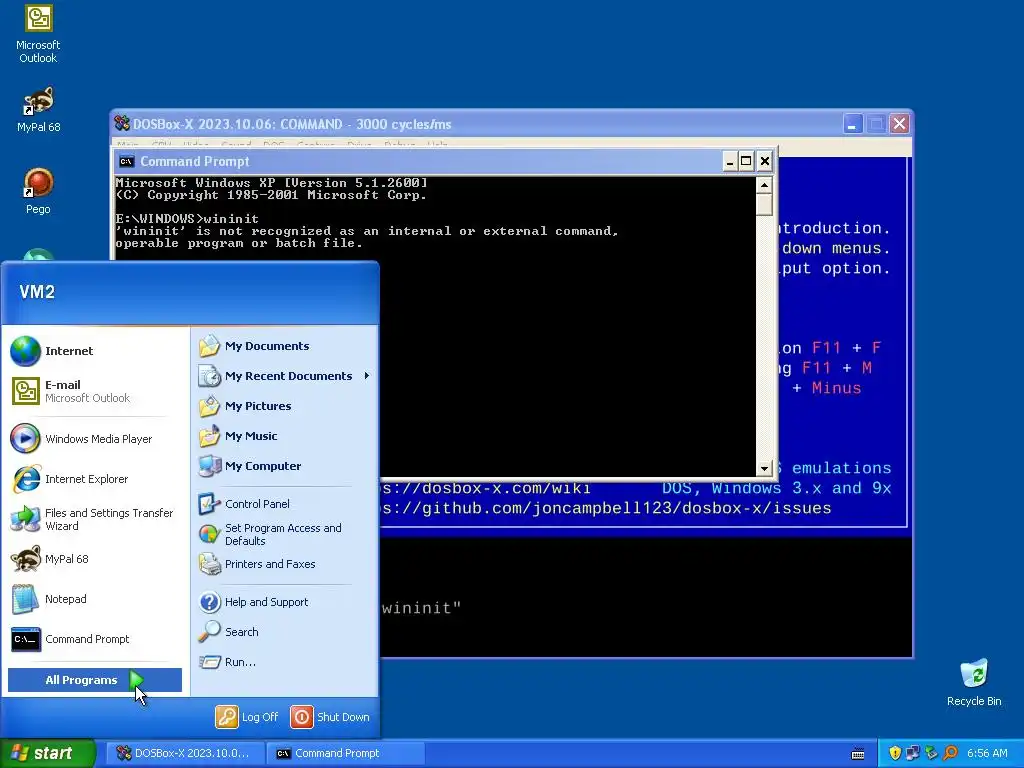
Task: Click Command Prompt scrollbar down arrow
Action: 764,468
